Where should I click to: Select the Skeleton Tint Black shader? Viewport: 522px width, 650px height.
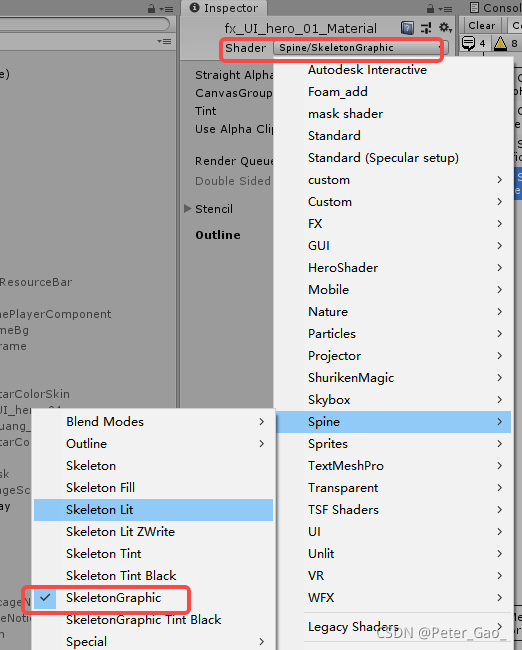153,576
